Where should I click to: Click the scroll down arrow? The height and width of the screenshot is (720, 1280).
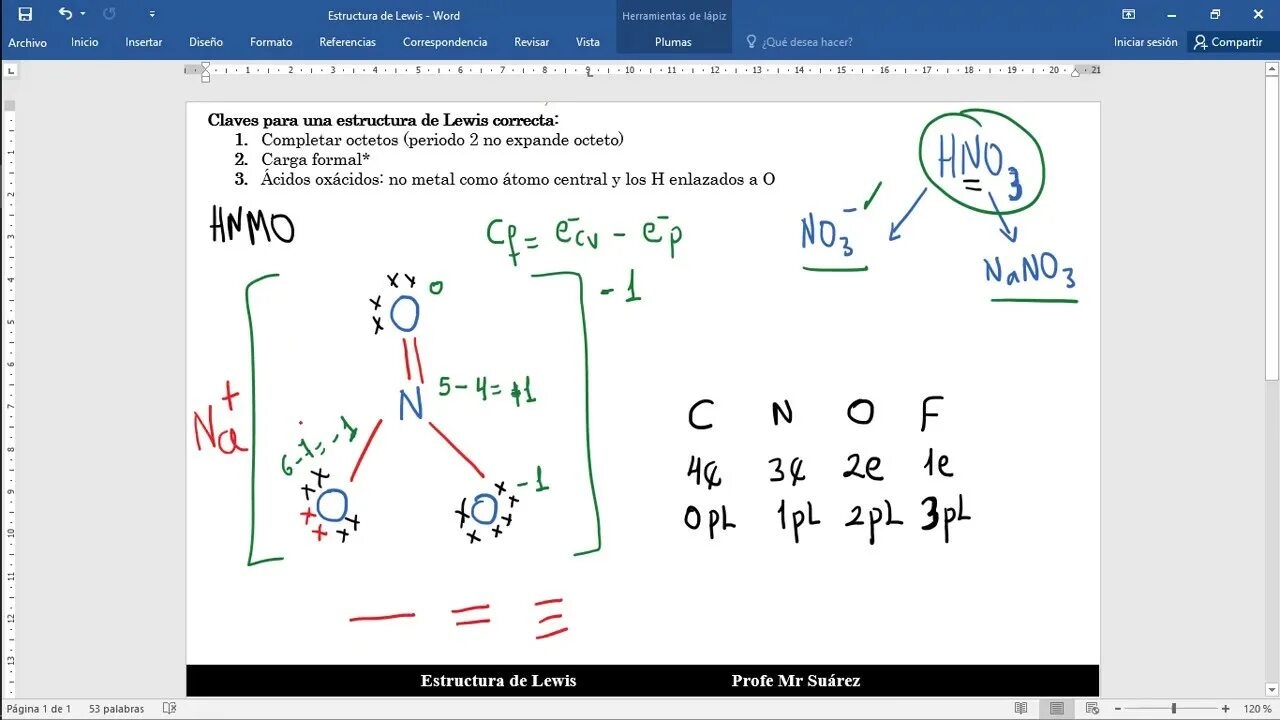(x=1272, y=689)
